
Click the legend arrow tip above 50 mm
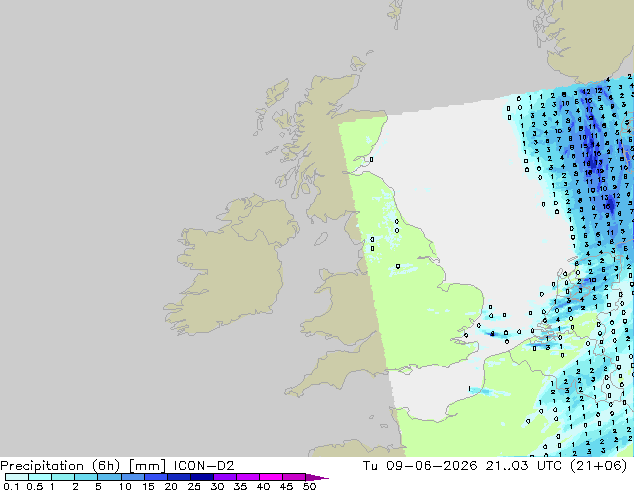(x=317, y=477)
